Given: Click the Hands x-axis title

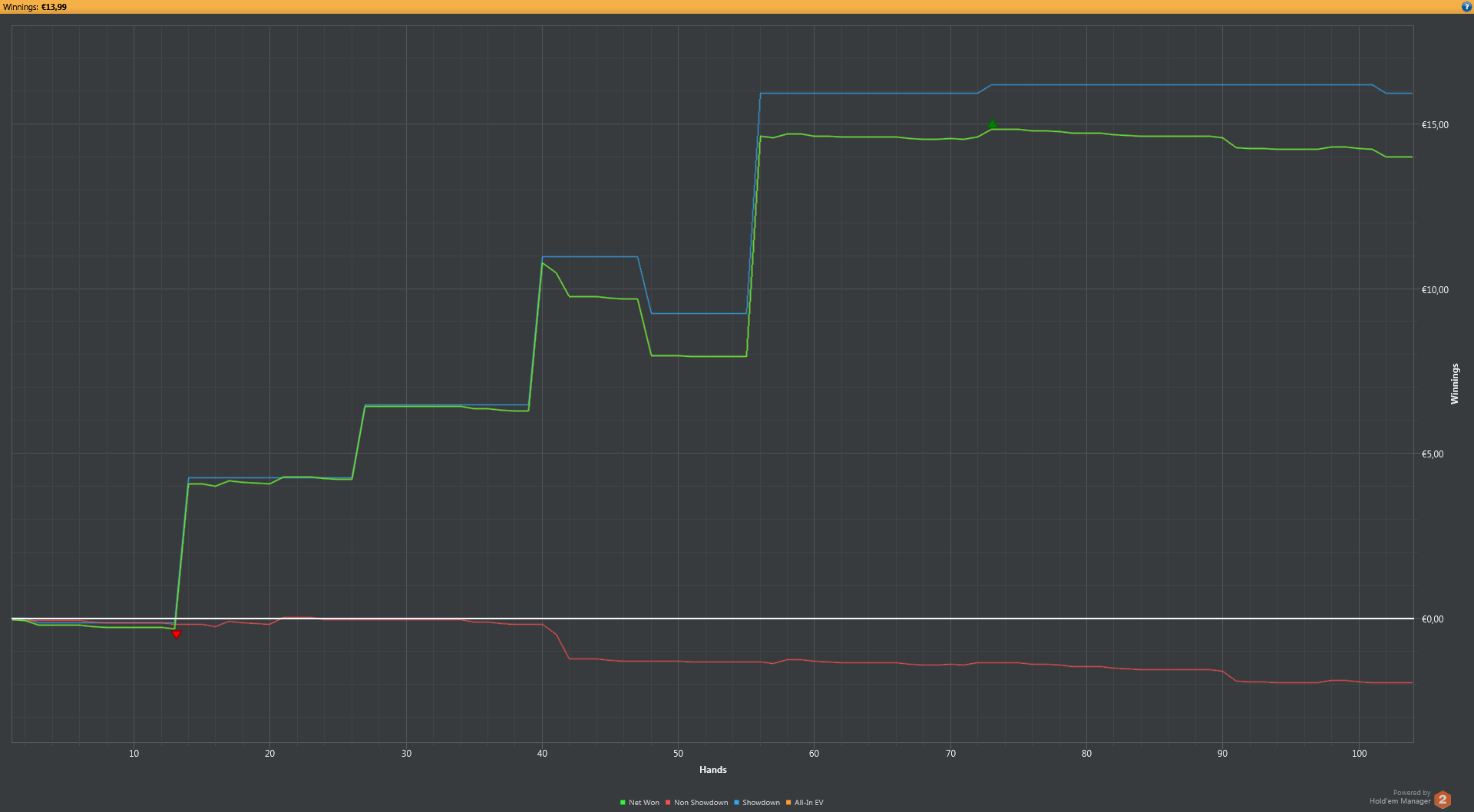Looking at the screenshot, I should point(713,770).
